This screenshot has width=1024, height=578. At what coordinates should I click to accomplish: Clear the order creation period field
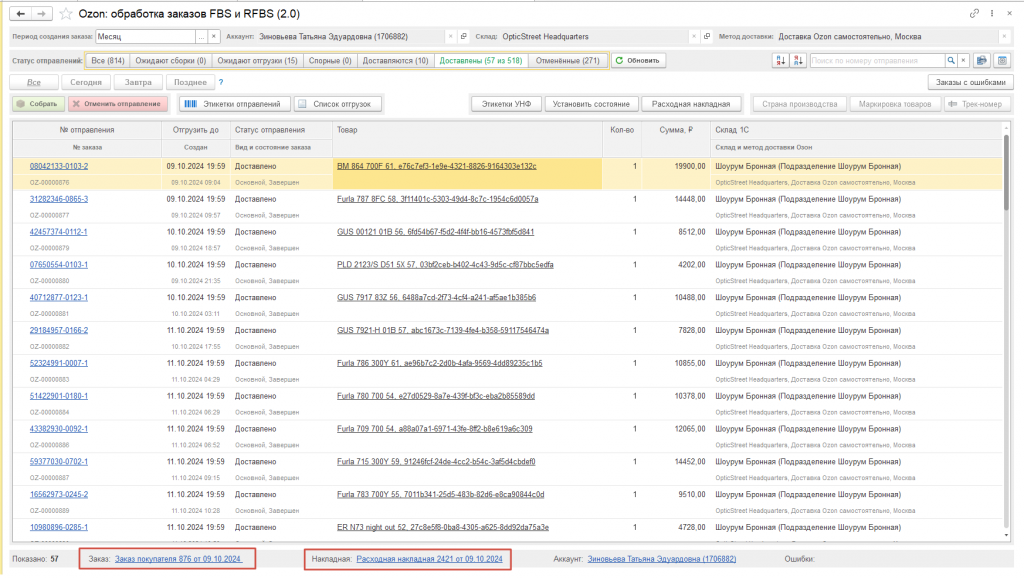[214, 37]
